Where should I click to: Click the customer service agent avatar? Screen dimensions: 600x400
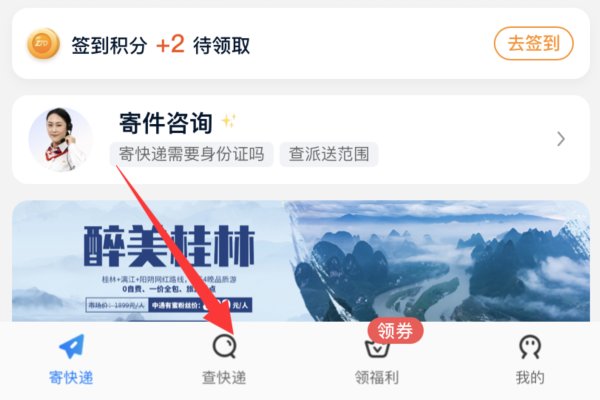(60, 139)
